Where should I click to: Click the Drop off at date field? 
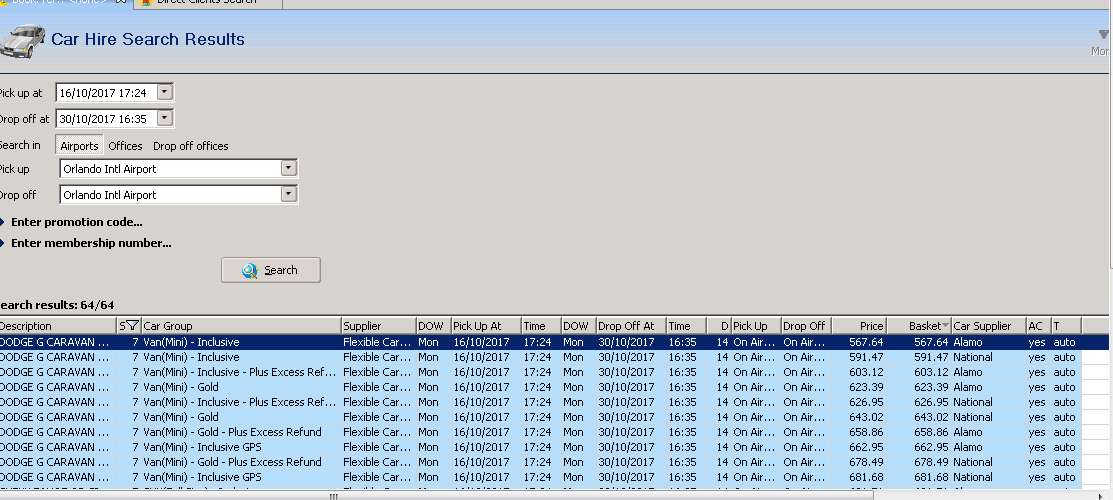(106, 119)
